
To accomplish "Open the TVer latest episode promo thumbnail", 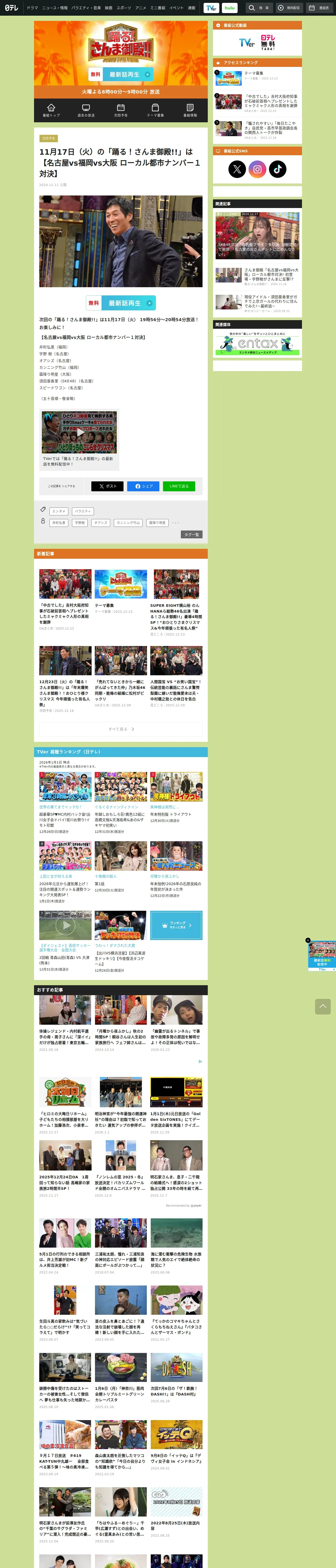I will 79,433.
